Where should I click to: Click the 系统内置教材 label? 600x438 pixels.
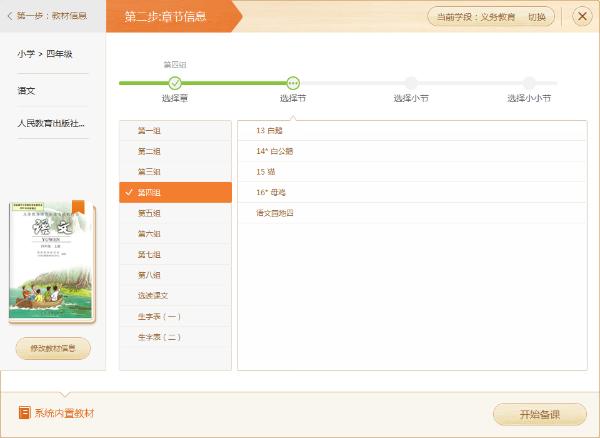[64, 413]
